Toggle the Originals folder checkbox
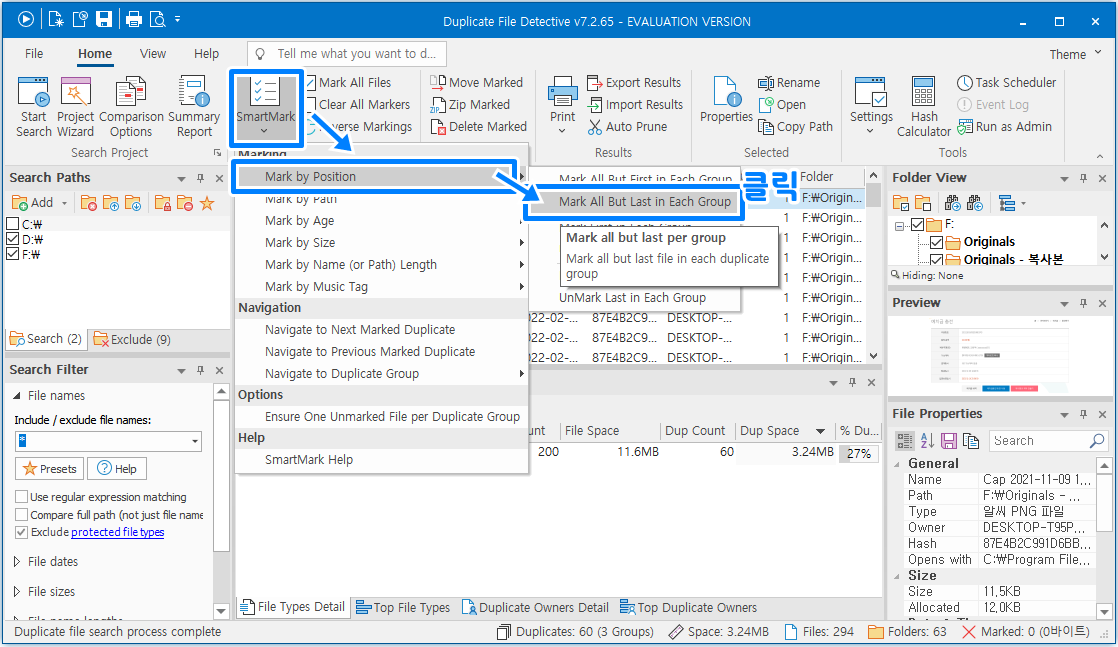Screen dimensions: 1118x647 (x=936, y=242)
